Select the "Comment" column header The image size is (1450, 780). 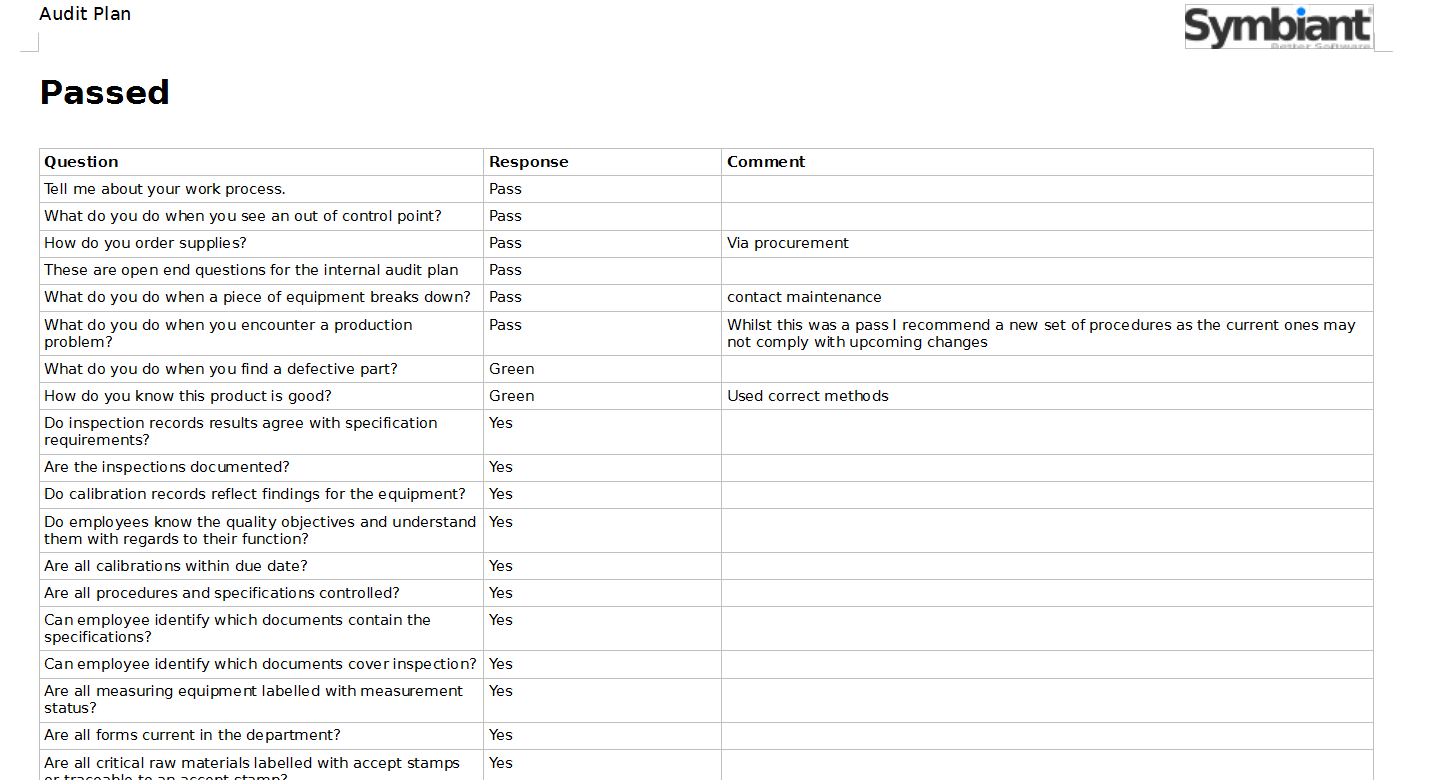(766, 162)
